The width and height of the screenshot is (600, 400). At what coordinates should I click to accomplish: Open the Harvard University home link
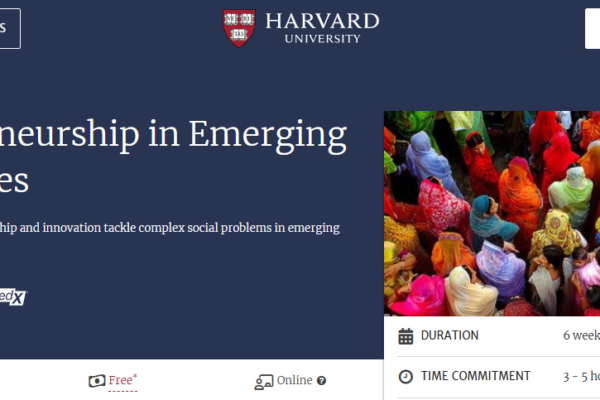coord(301,27)
